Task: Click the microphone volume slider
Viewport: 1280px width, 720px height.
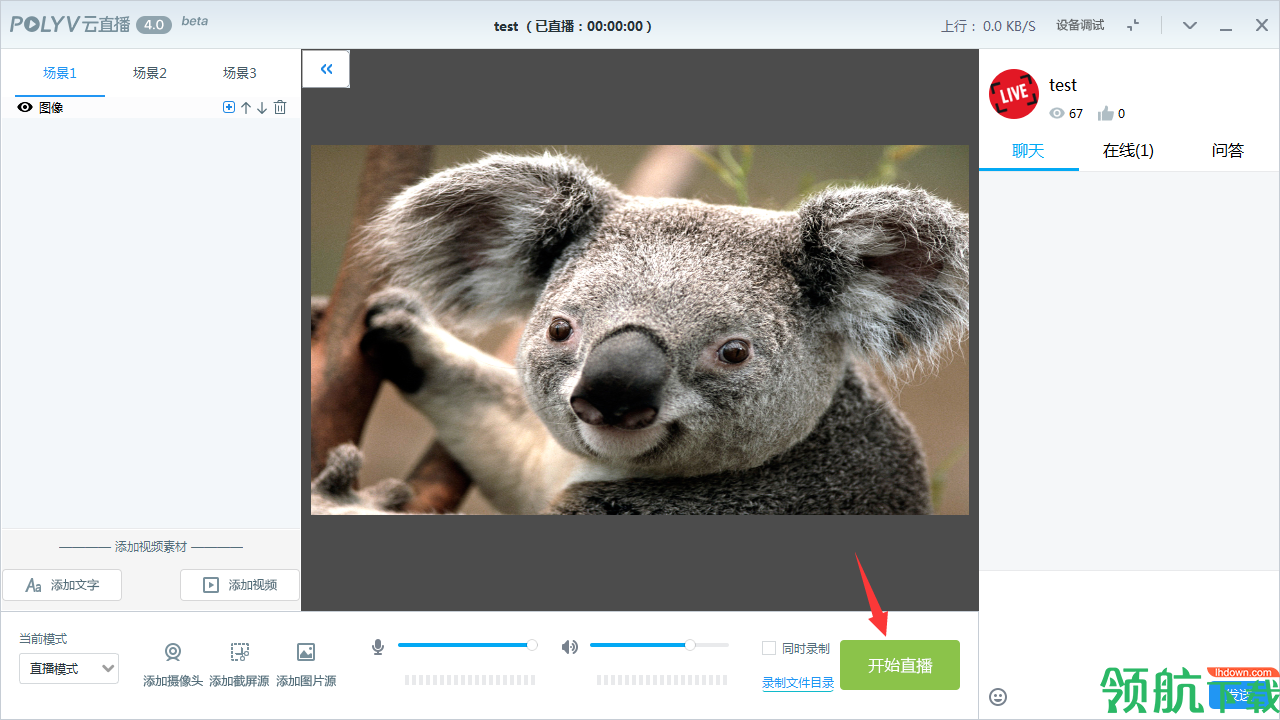Action: click(x=466, y=645)
